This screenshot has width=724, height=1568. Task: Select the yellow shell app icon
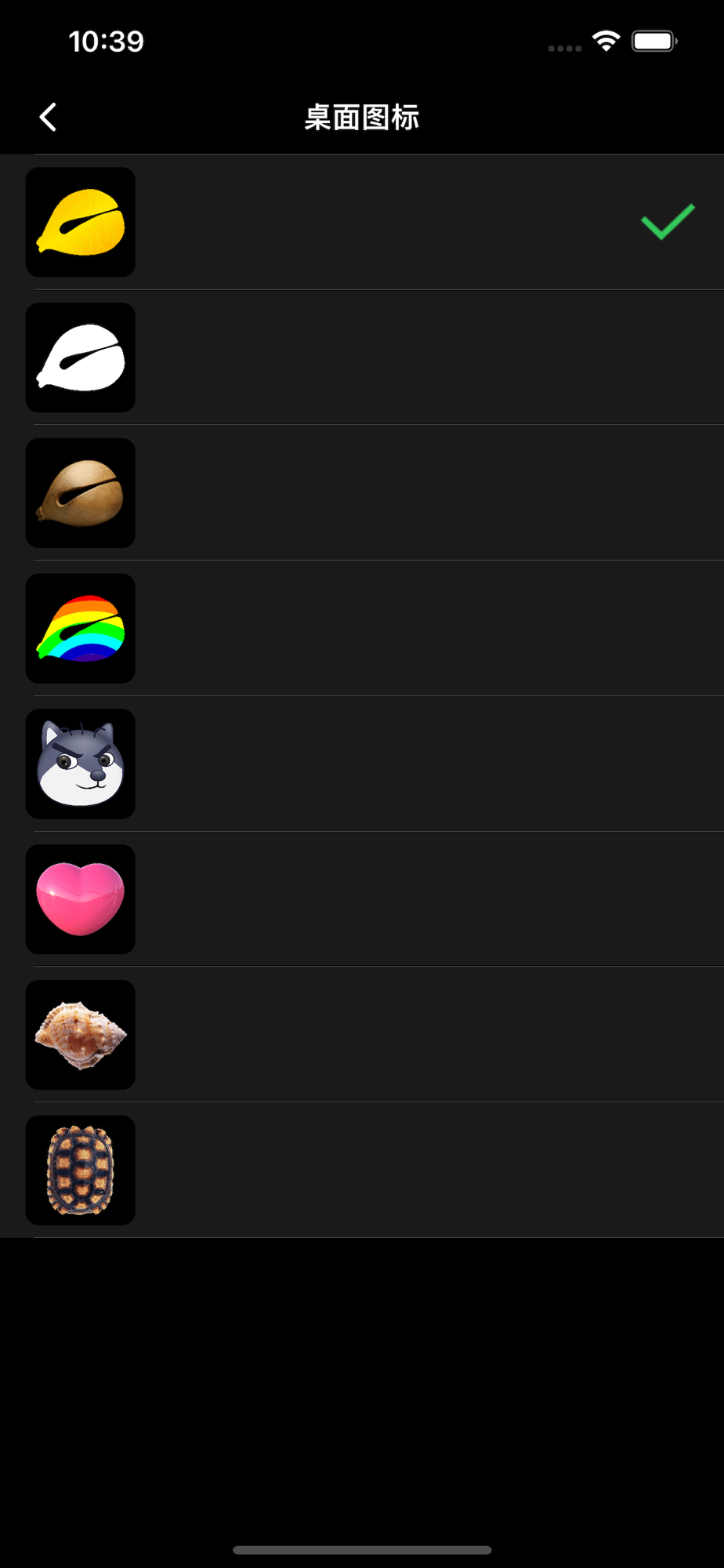[81, 222]
